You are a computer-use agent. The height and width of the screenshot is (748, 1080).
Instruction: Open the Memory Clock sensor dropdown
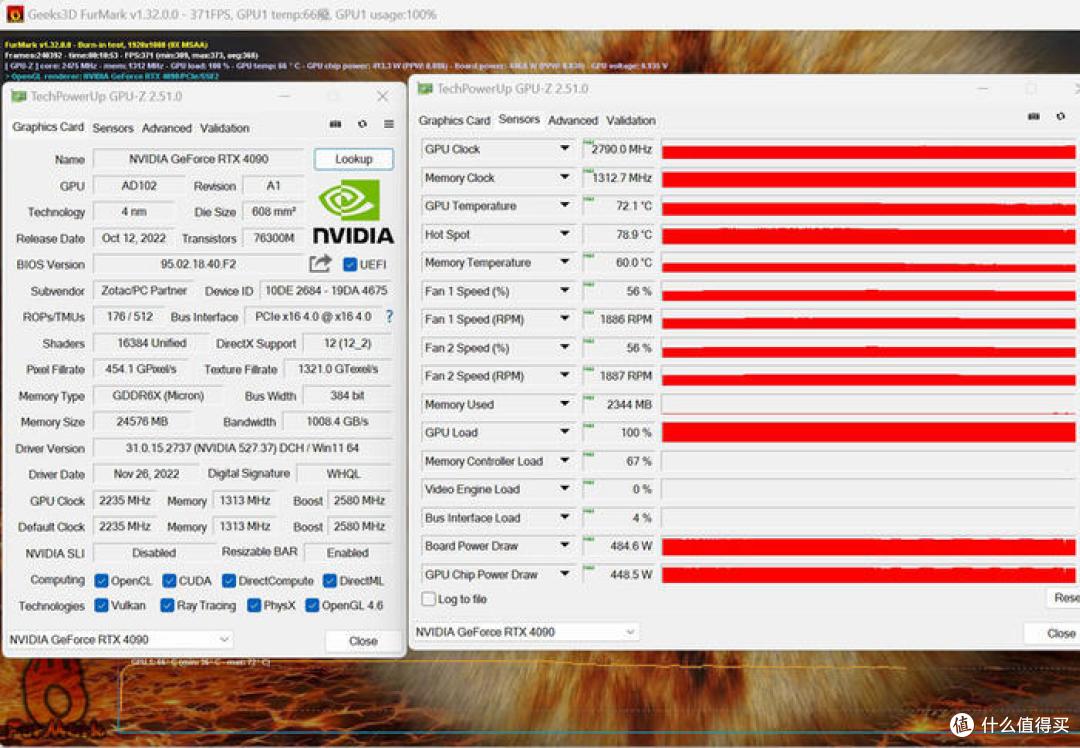tap(564, 178)
